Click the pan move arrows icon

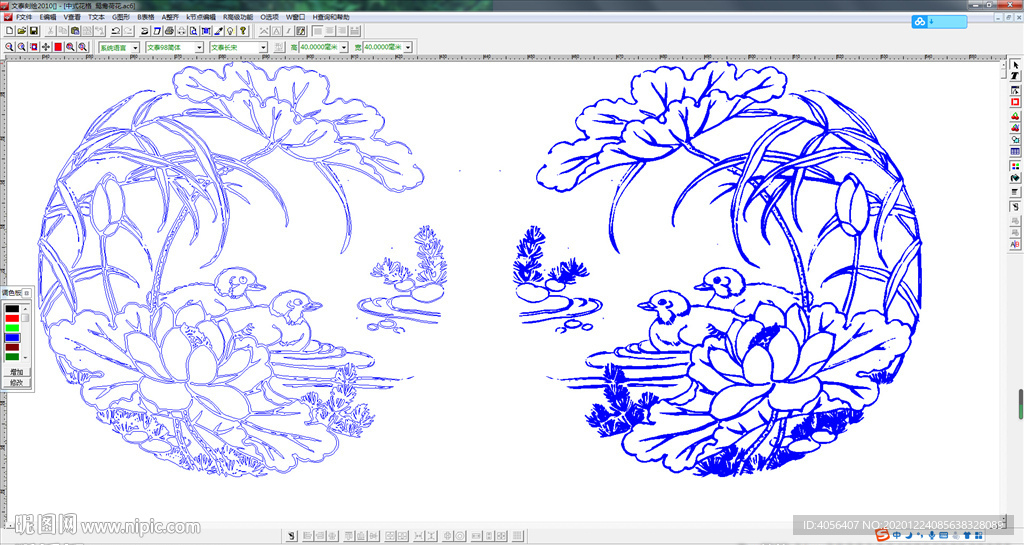tap(46, 47)
